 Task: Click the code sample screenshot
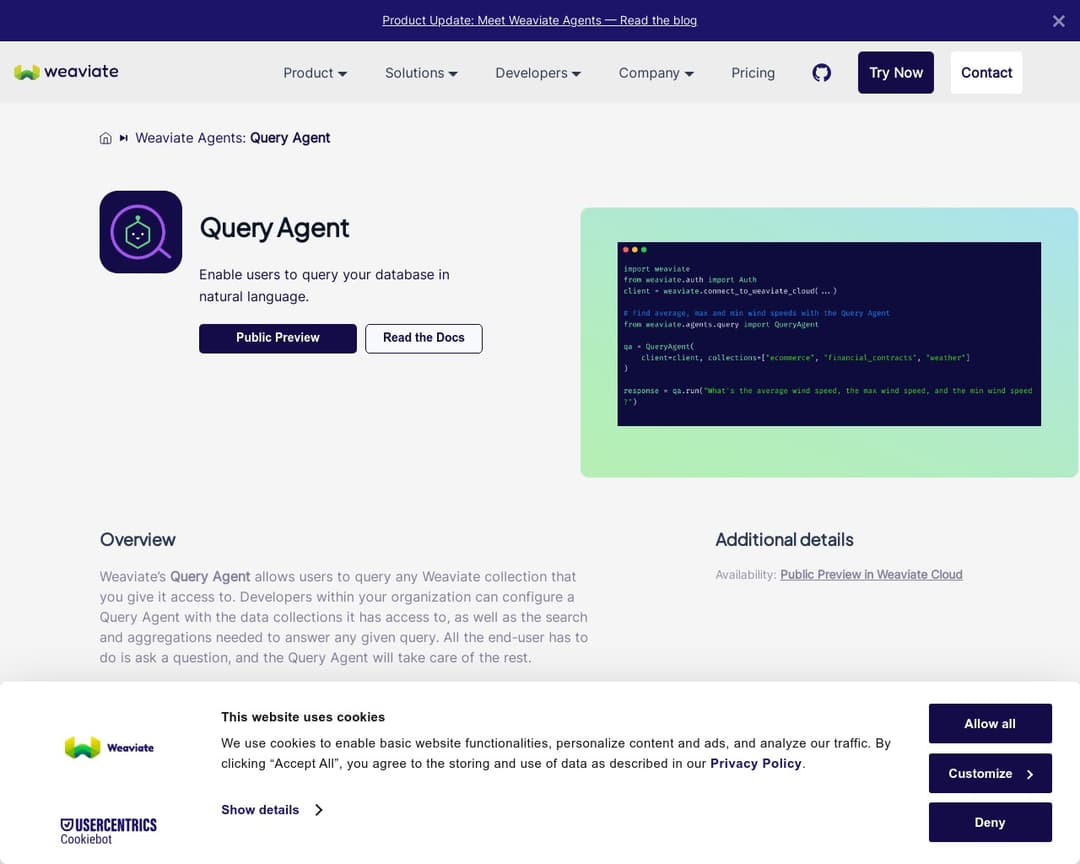click(x=829, y=333)
